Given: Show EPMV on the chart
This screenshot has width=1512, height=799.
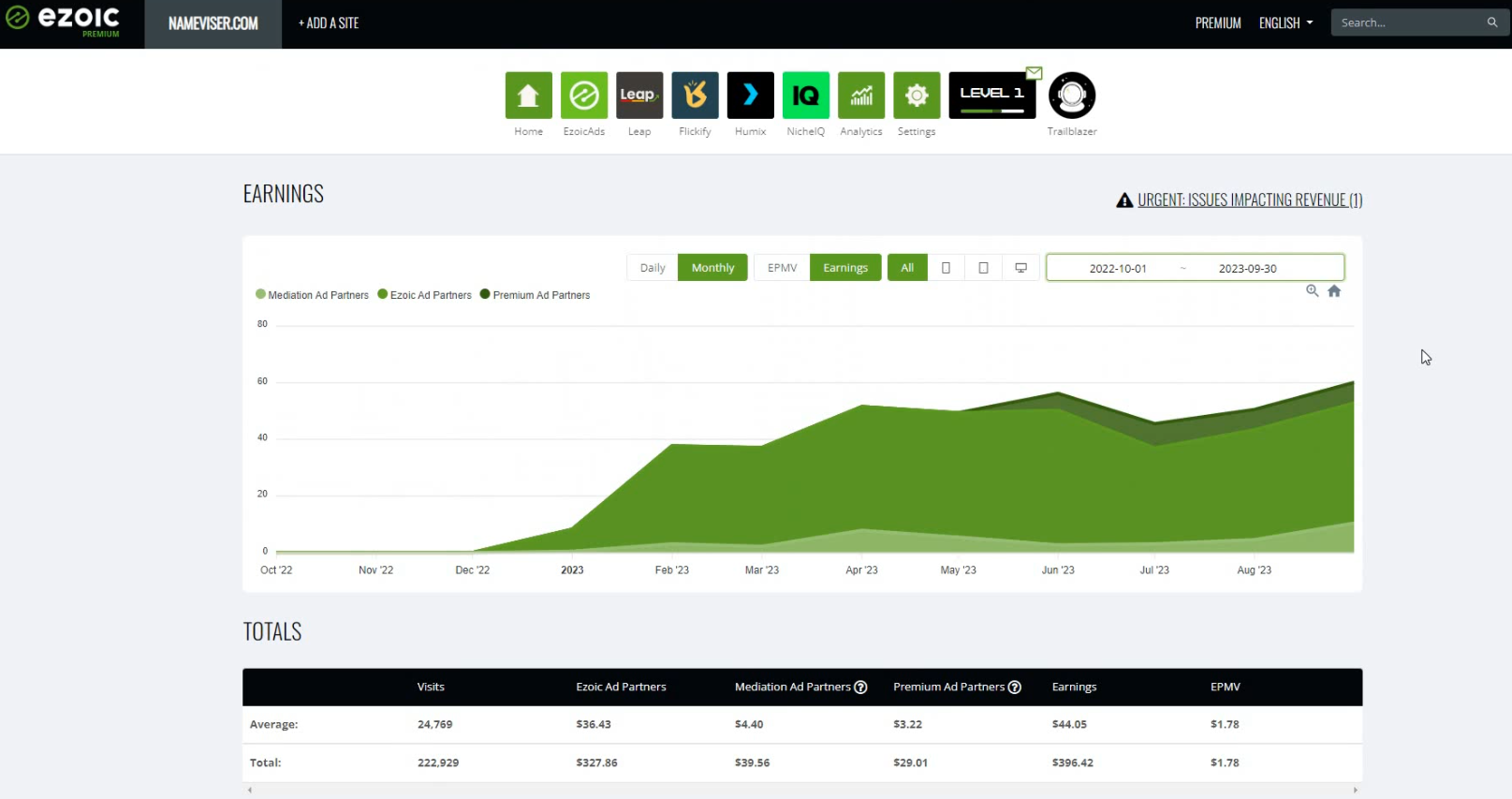Looking at the screenshot, I should coord(782,268).
